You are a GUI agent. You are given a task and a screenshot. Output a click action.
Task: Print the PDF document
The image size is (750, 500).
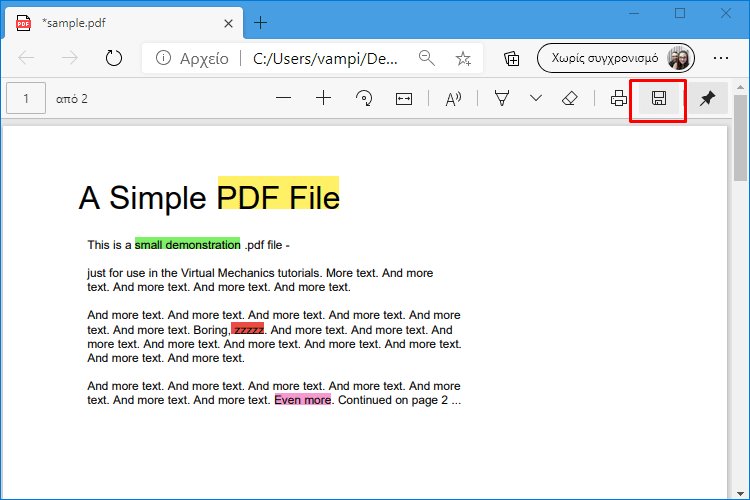click(x=618, y=98)
